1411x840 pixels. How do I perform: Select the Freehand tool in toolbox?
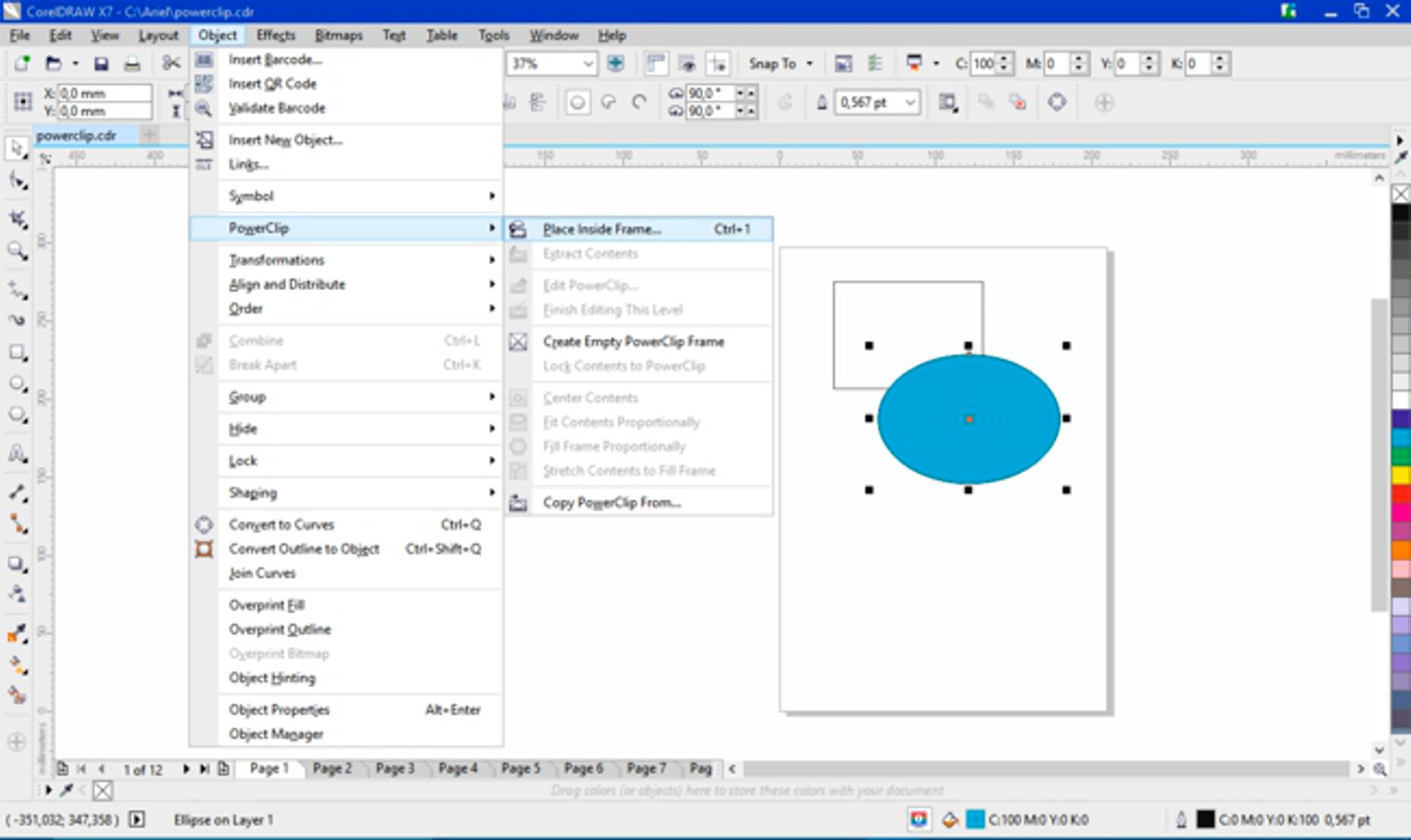[17, 291]
